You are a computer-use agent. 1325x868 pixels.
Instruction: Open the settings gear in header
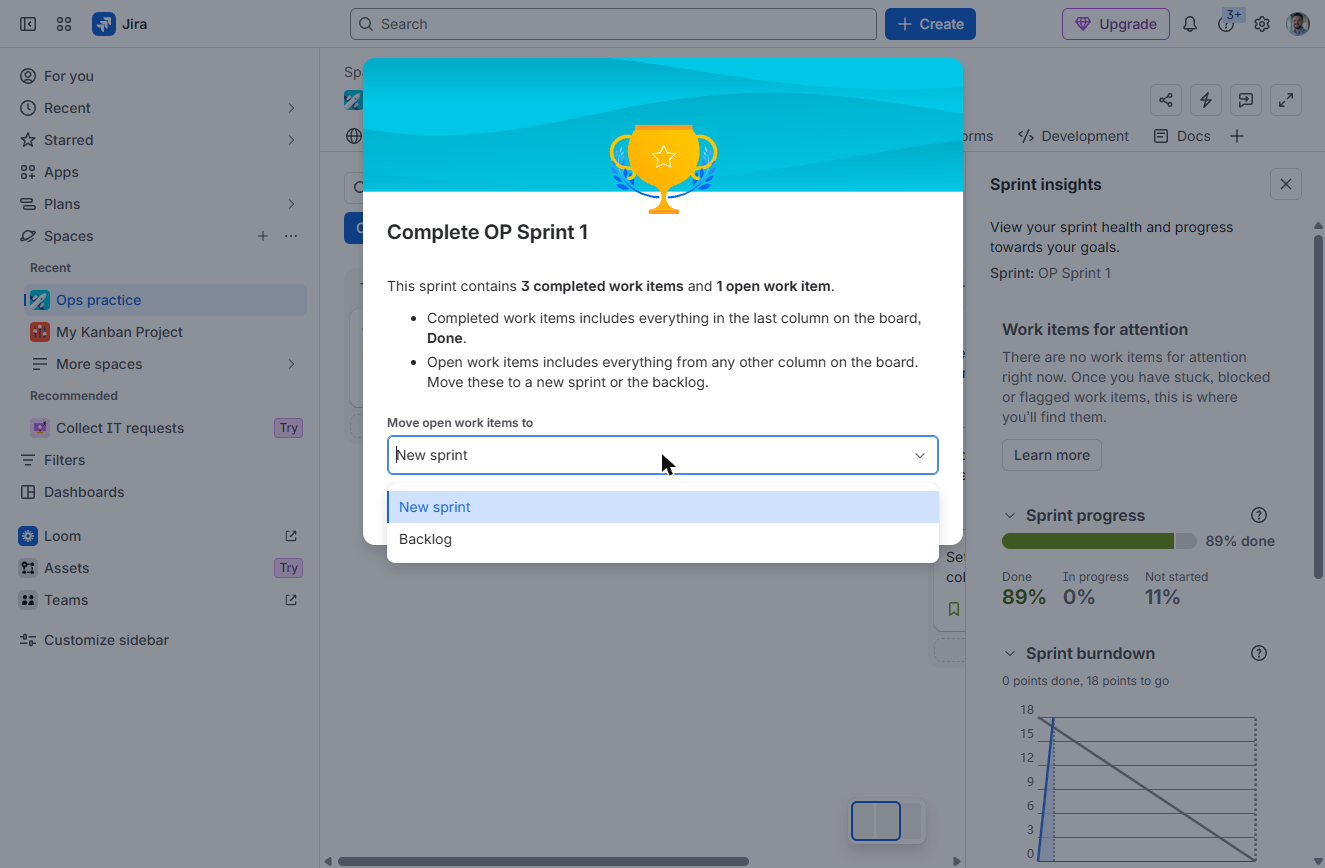click(x=1262, y=24)
